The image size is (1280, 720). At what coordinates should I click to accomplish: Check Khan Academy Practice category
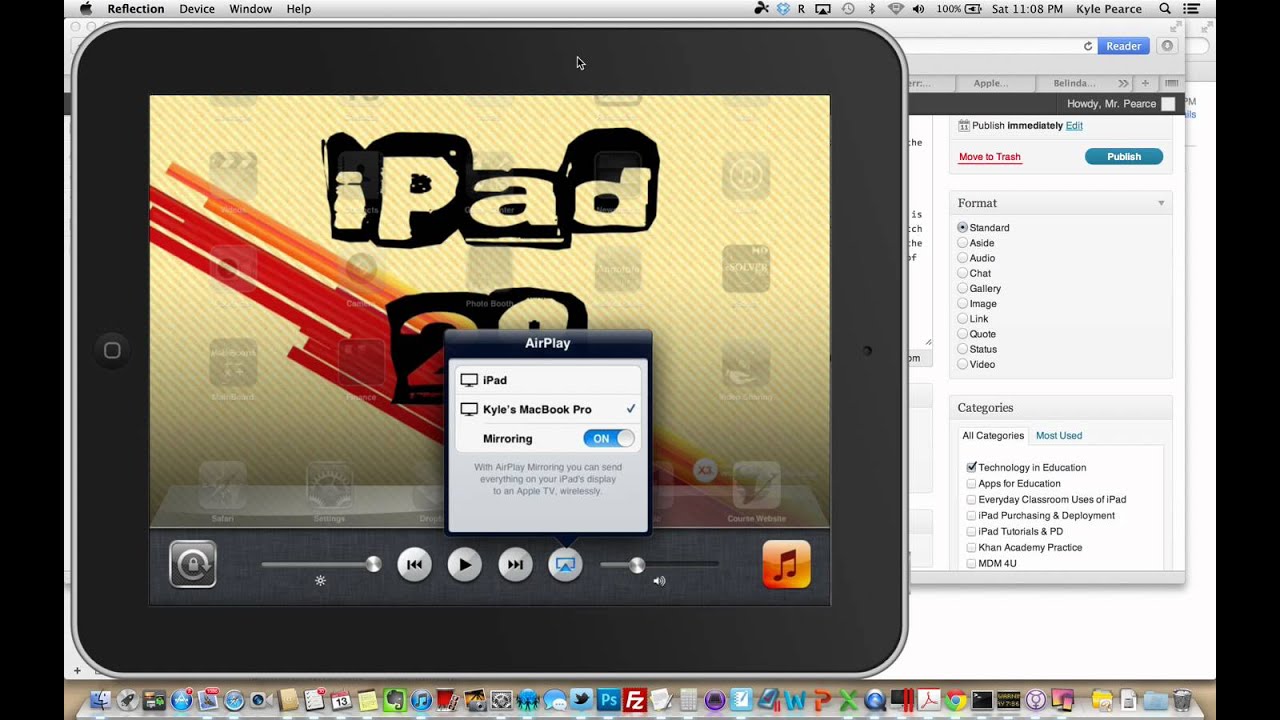click(971, 547)
